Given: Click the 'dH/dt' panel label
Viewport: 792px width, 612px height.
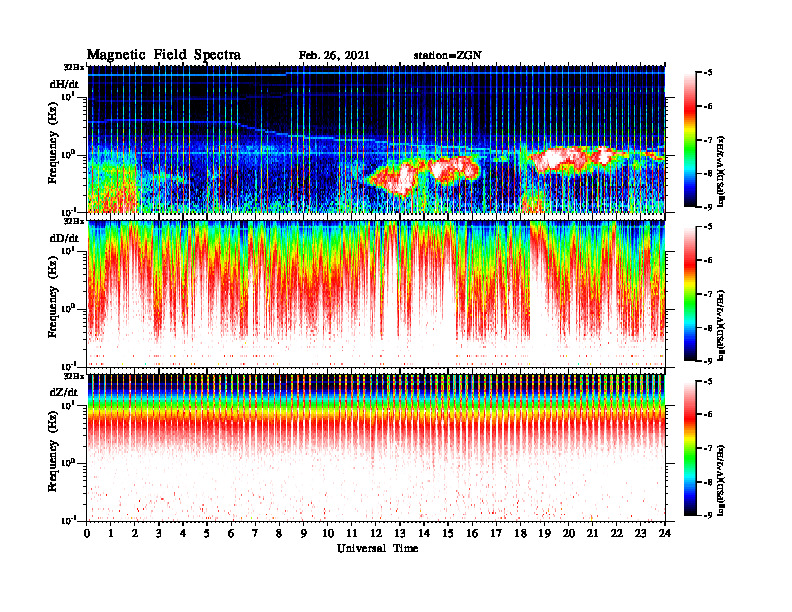Looking at the screenshot, I should pos(64,84).
